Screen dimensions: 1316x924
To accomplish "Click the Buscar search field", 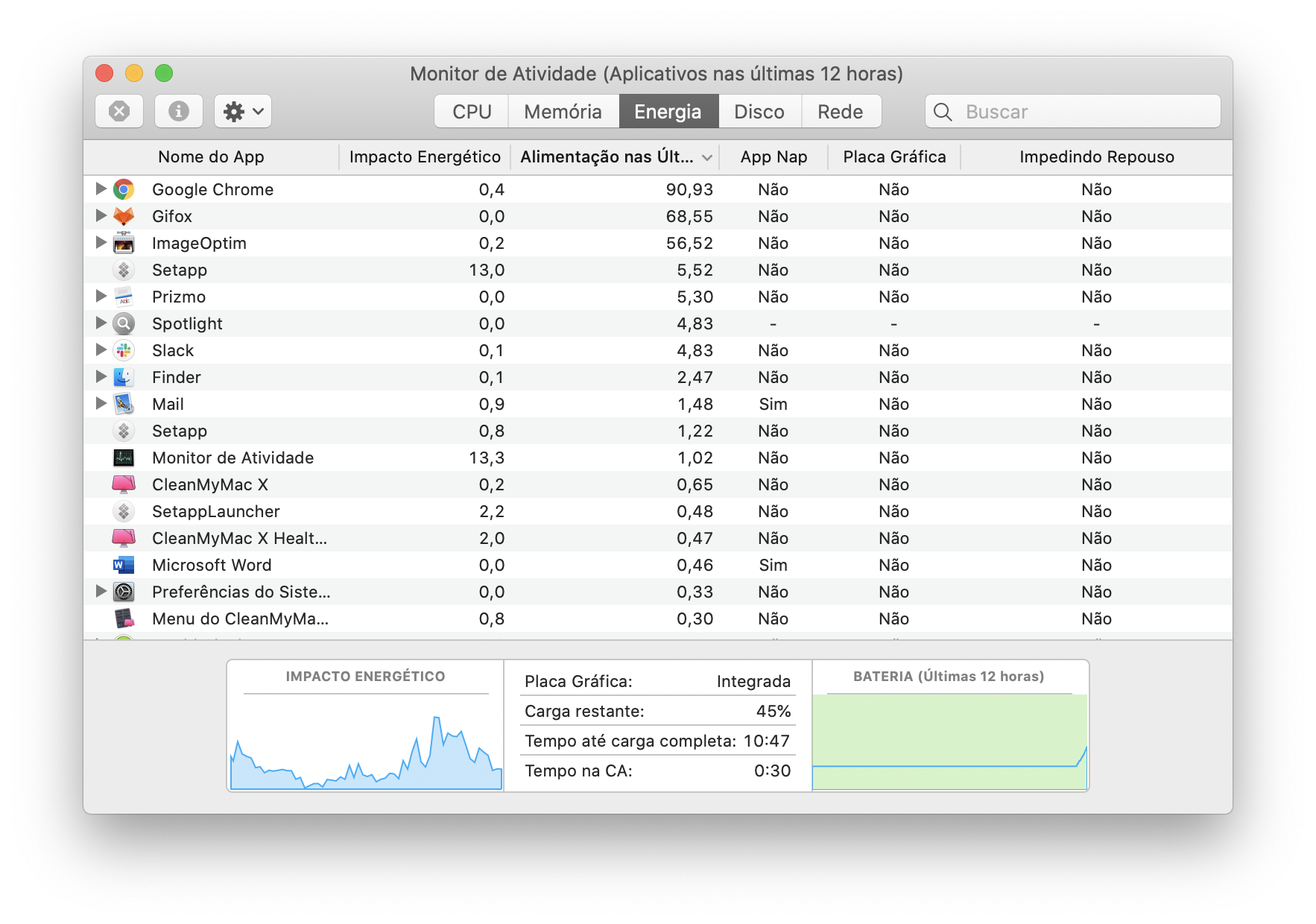I will click(1073, 111).
